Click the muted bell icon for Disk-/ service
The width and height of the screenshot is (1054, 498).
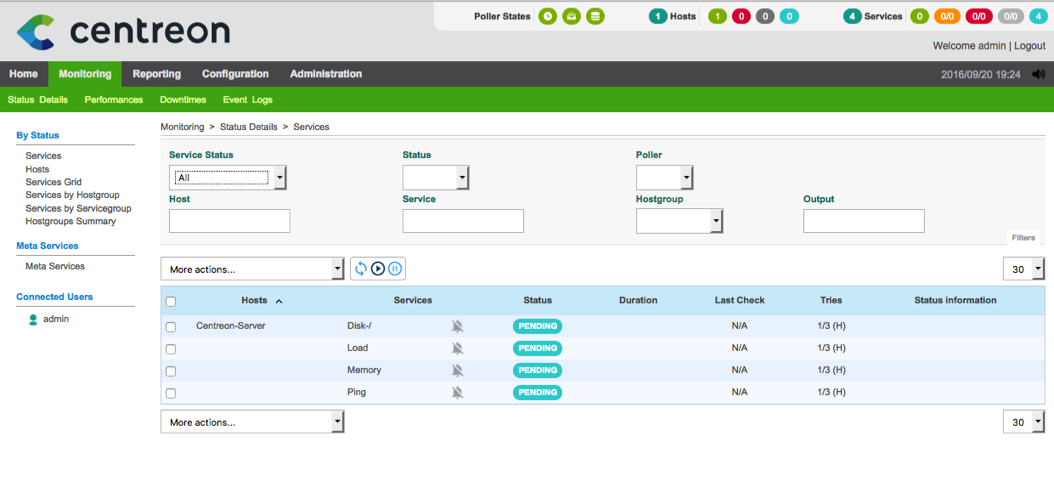[457, 326]
